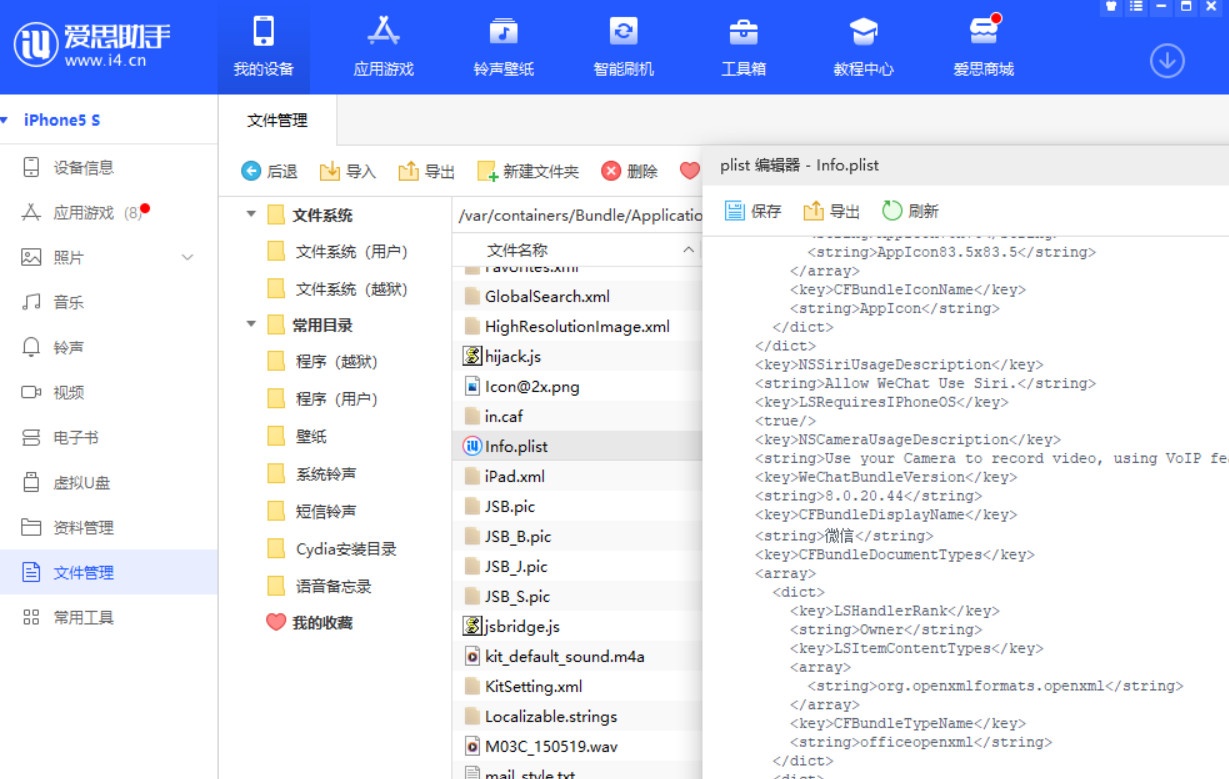Open 资料管理 in the sidebar

pos(109,527)
